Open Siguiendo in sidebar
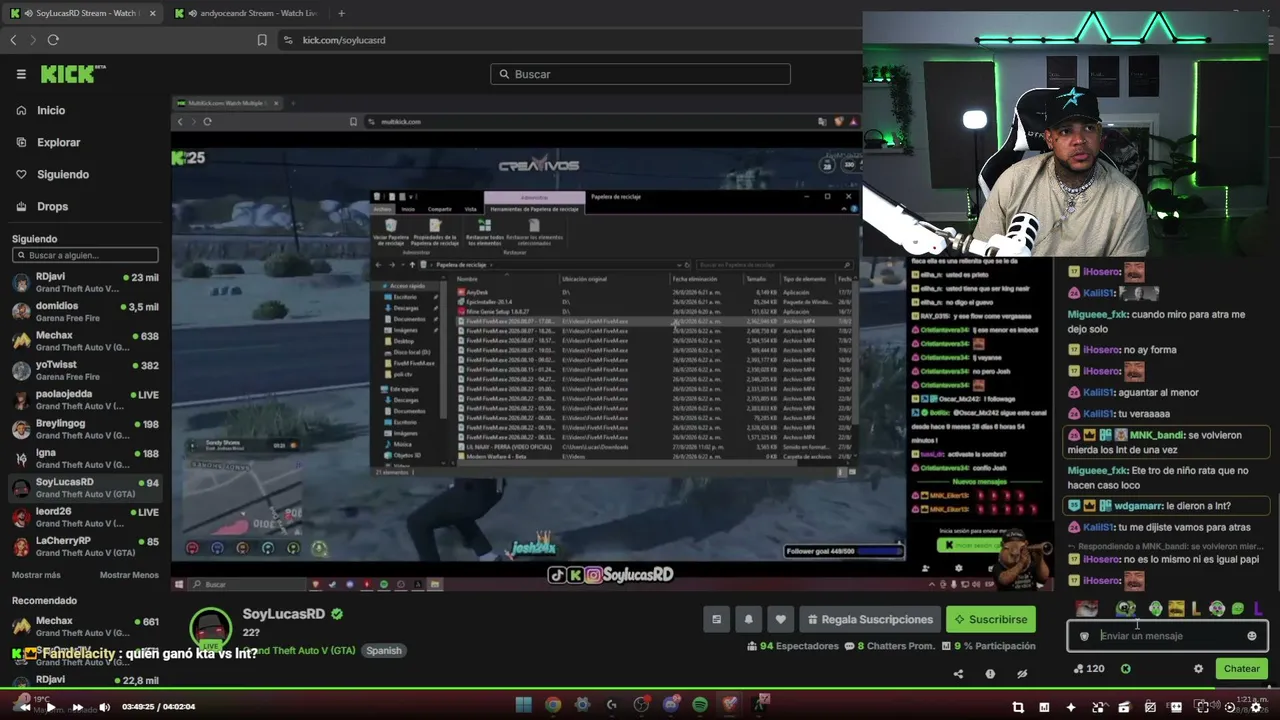This screenshot has width=1280, height=720. [62, 174]
